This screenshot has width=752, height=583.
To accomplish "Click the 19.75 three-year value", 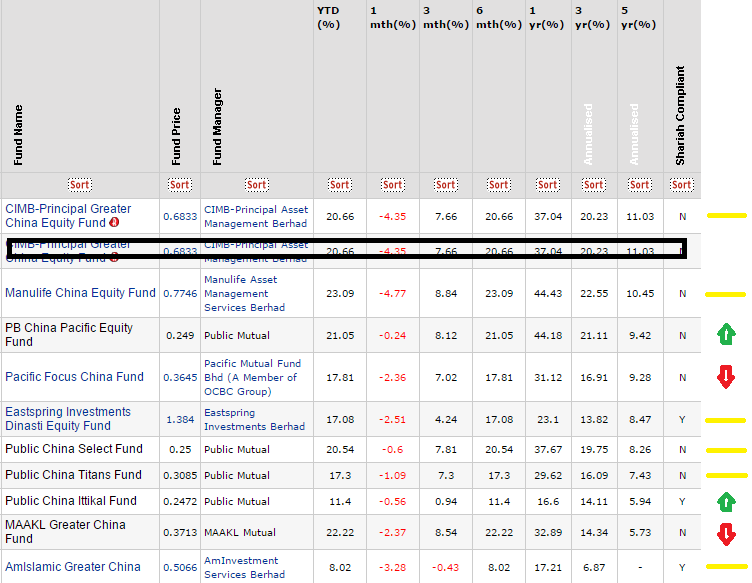I will 594,450.
